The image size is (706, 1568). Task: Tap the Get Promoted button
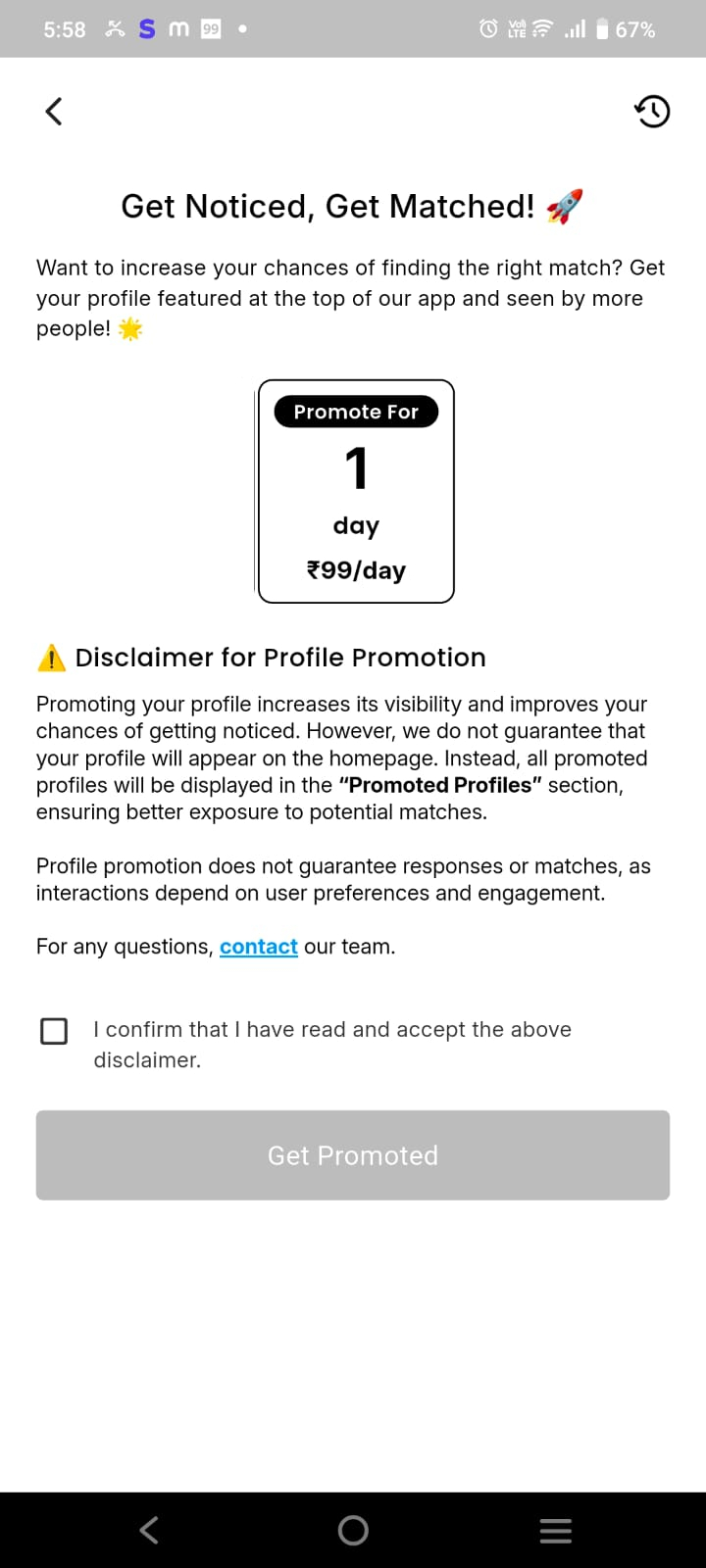[x=352, y=1154]
